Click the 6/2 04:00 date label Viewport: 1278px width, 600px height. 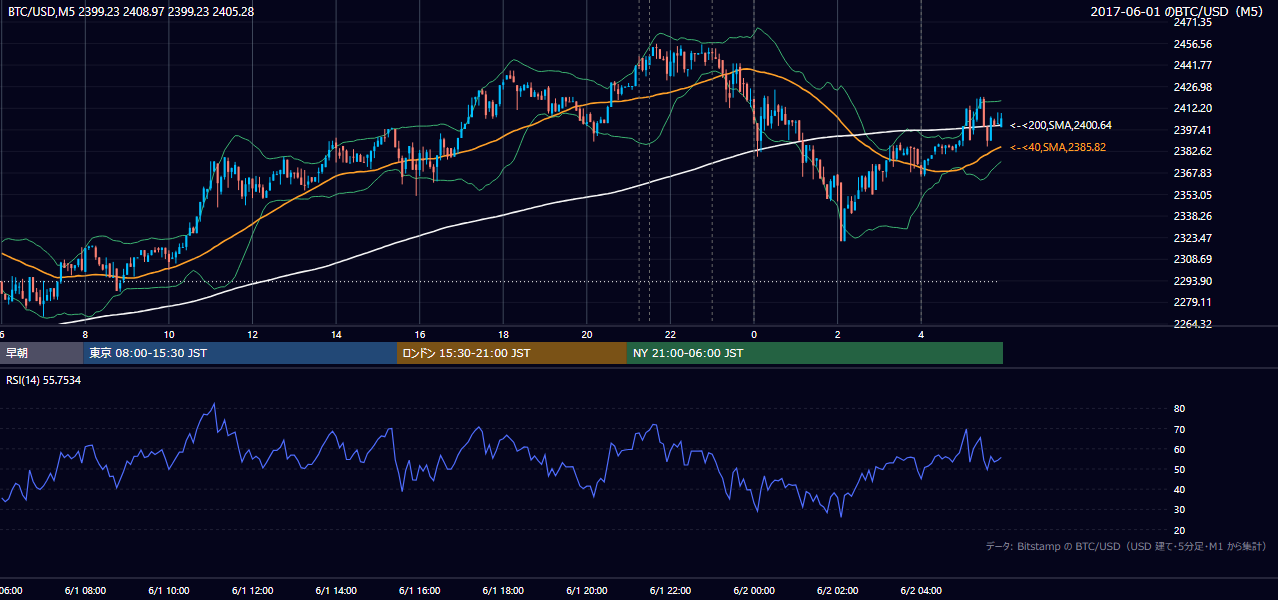pyautogui.click(x=921, y=590)
